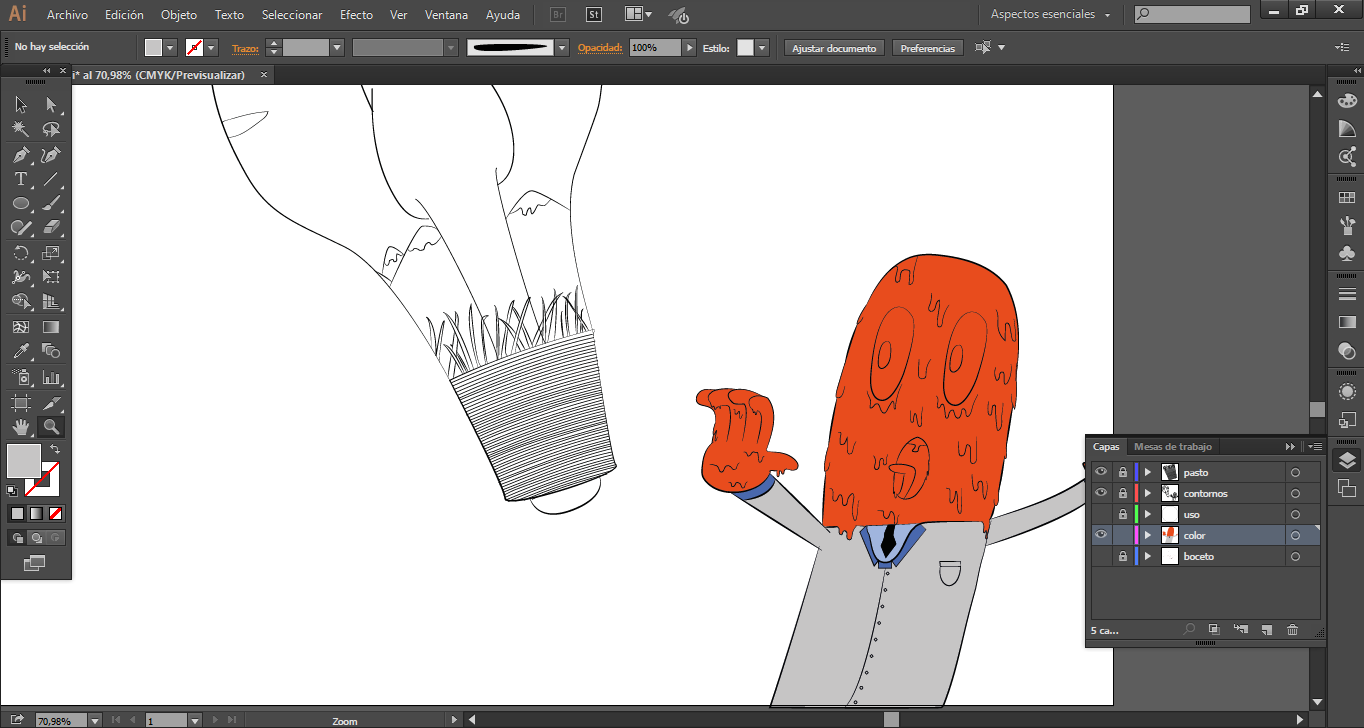Select the Direct Selection tool
Viewport: 1364px width, 728px height.
point(51,105)
